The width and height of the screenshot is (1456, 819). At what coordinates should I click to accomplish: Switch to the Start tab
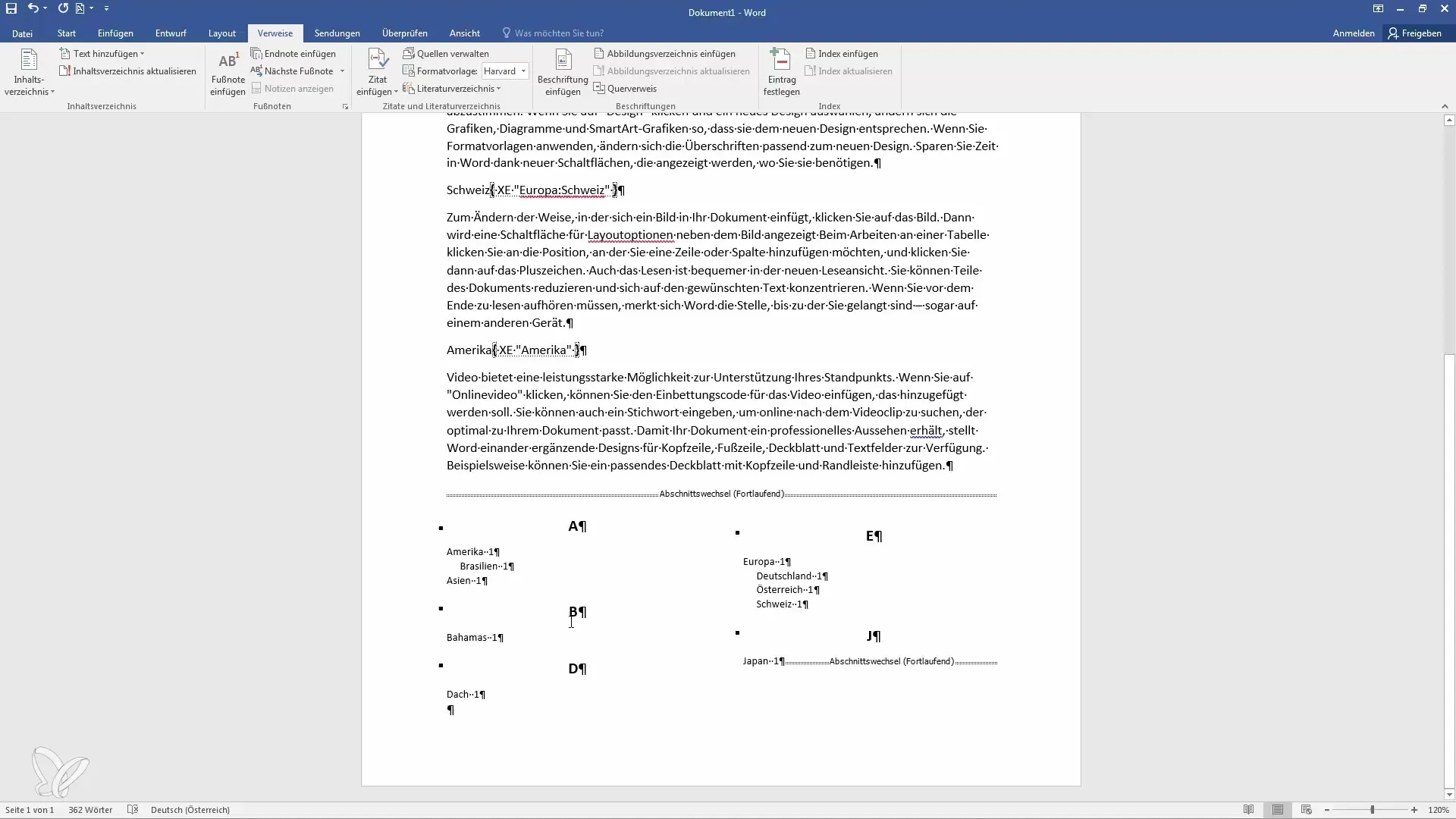coord(67,33)
